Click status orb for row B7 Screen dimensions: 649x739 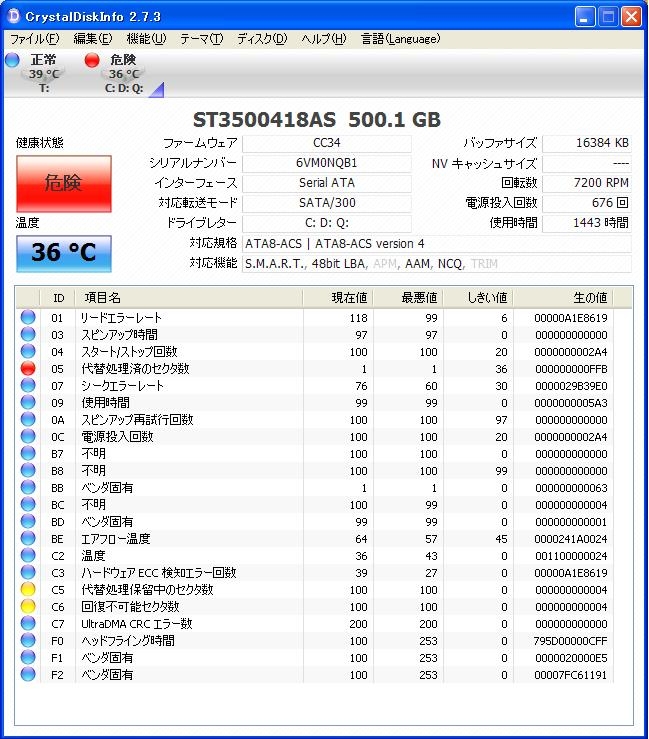coord(28,453)
